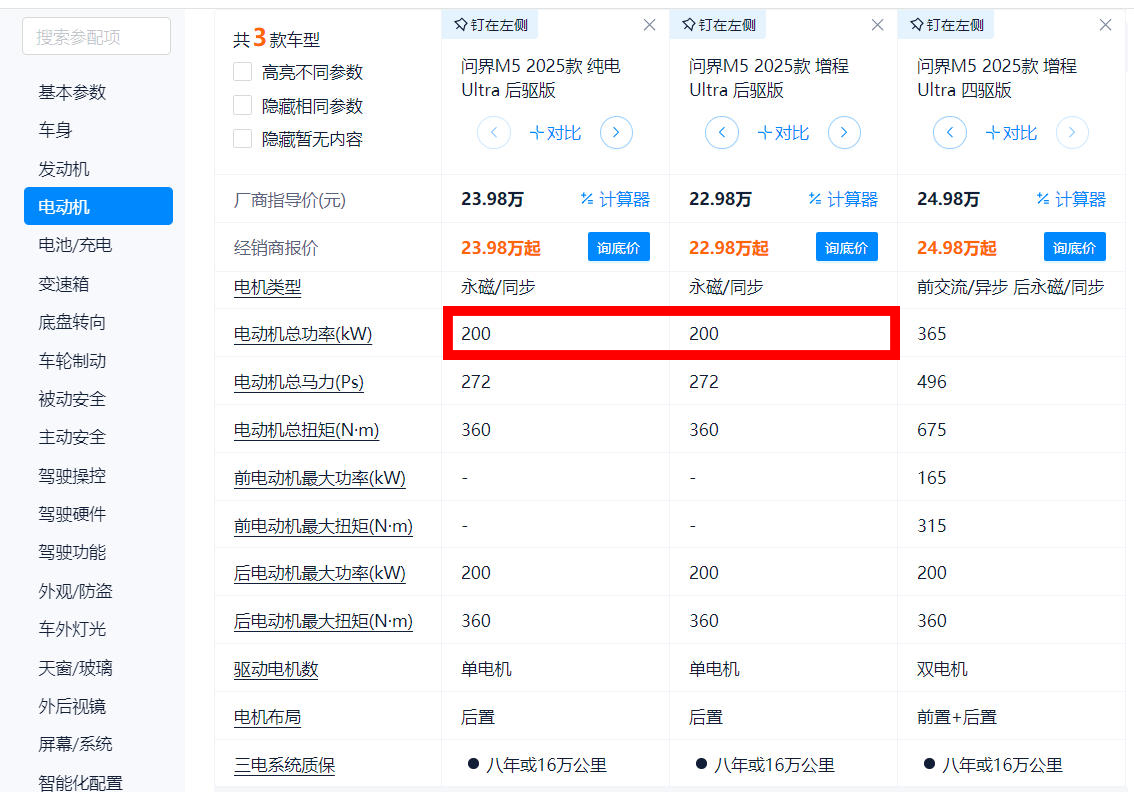Go to 基本参数 section
Image resolution: width=1134 pixels, height=792 pixels.
(72, 92)
